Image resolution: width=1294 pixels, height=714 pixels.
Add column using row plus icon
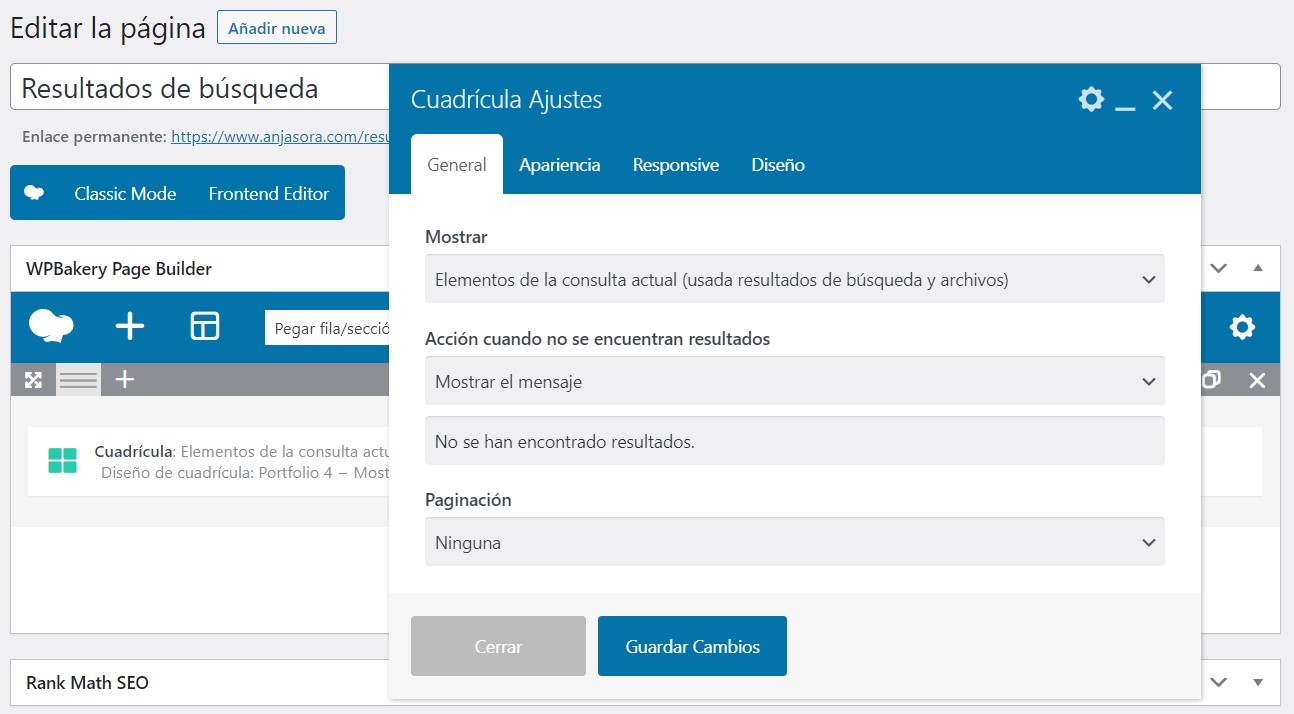[x=125, y=380]
